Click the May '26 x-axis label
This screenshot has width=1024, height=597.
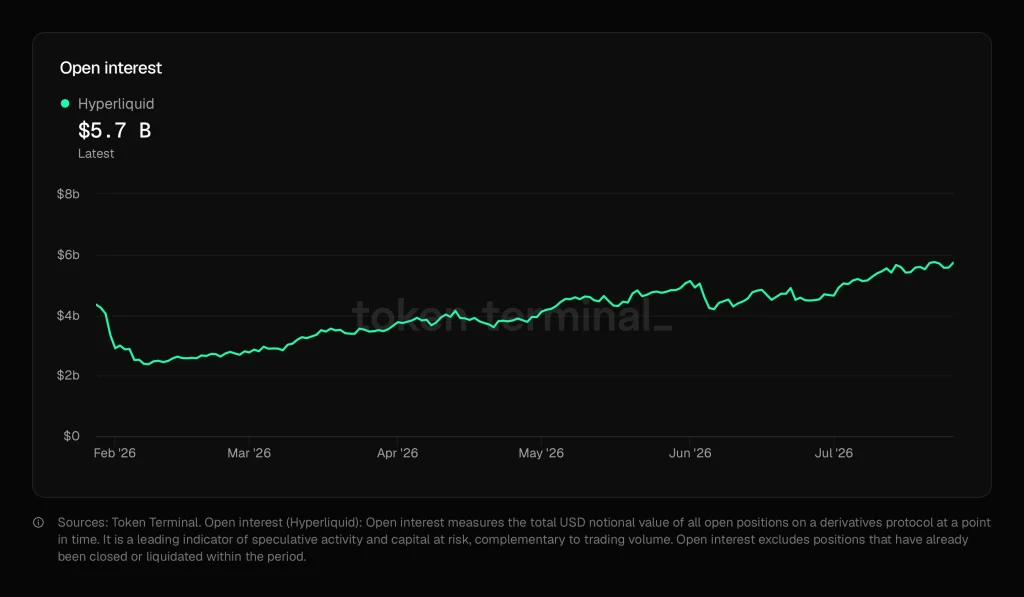tap(541, 453)
